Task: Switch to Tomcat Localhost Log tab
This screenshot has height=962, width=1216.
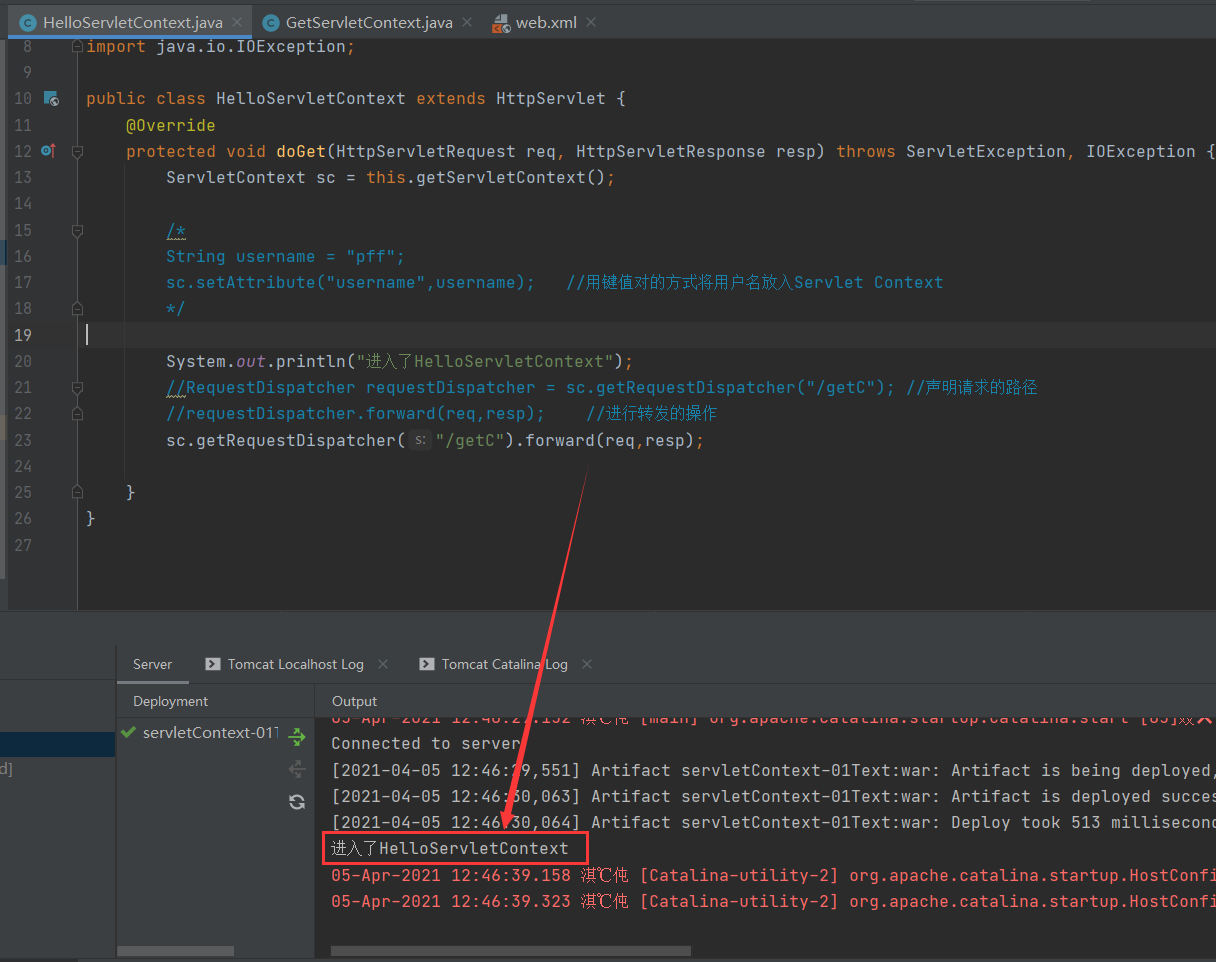Action: tap(295, 664)
